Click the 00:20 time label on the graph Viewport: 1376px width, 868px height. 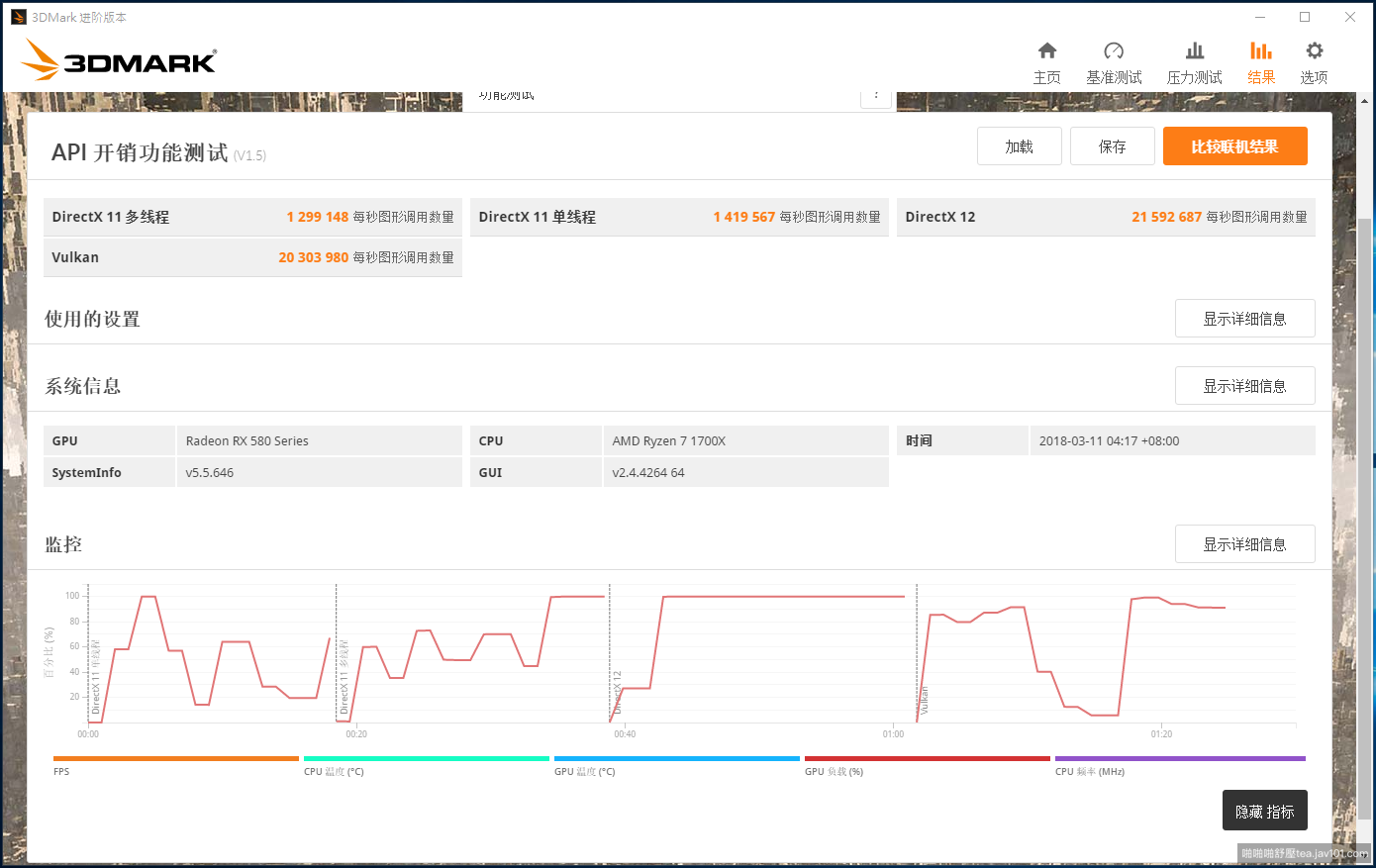tap(356, 734)
